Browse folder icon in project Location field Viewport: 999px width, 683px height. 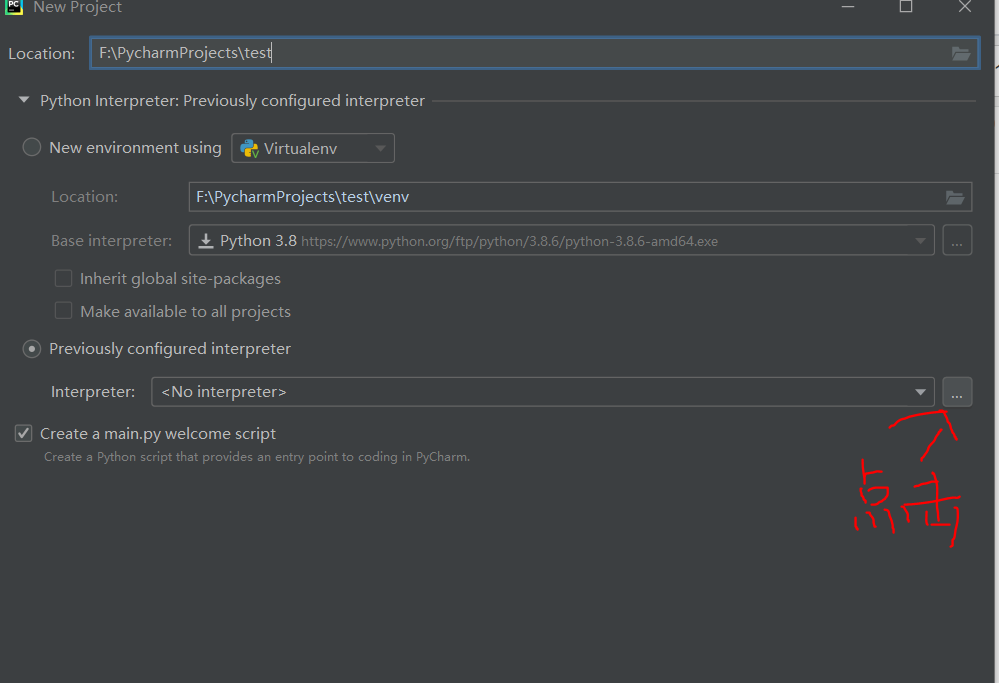[x=961, y=54]
